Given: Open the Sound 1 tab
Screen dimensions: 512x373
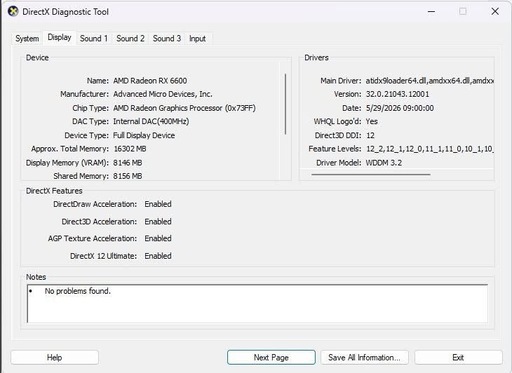Looking at the screenshot, I should pyautogui.click(x=94, y=38).
